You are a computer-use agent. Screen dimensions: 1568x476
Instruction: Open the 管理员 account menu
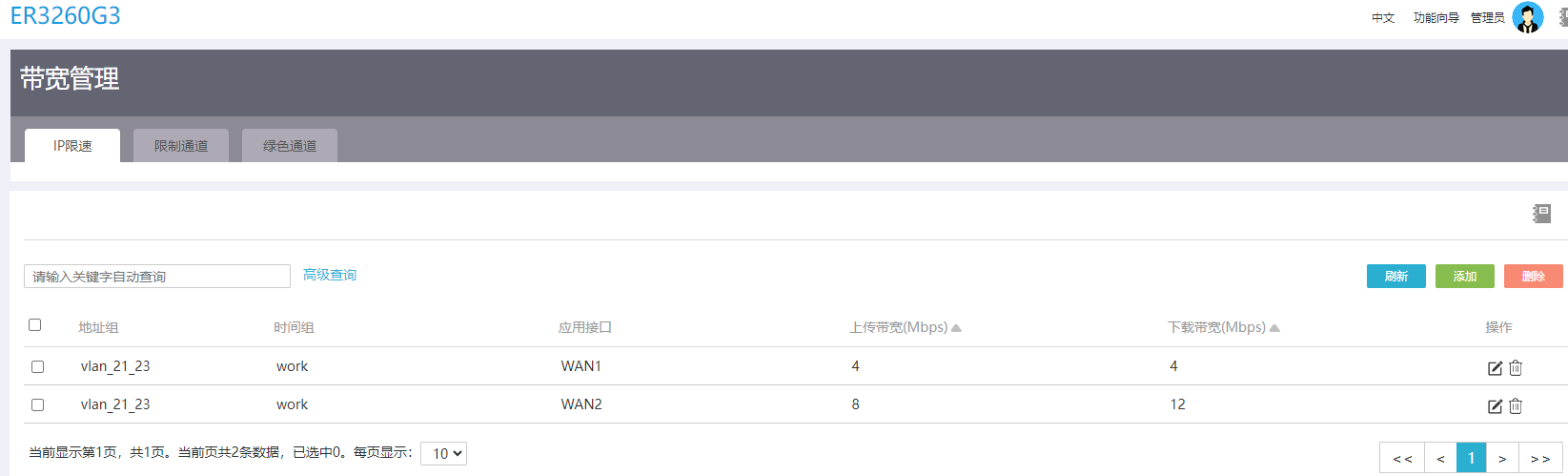click(x=1487, y=18)
